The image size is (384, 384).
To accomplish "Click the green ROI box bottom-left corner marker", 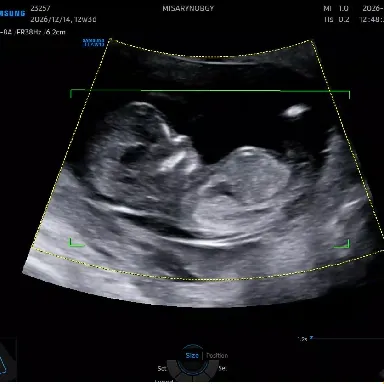I will pos(76,243).
